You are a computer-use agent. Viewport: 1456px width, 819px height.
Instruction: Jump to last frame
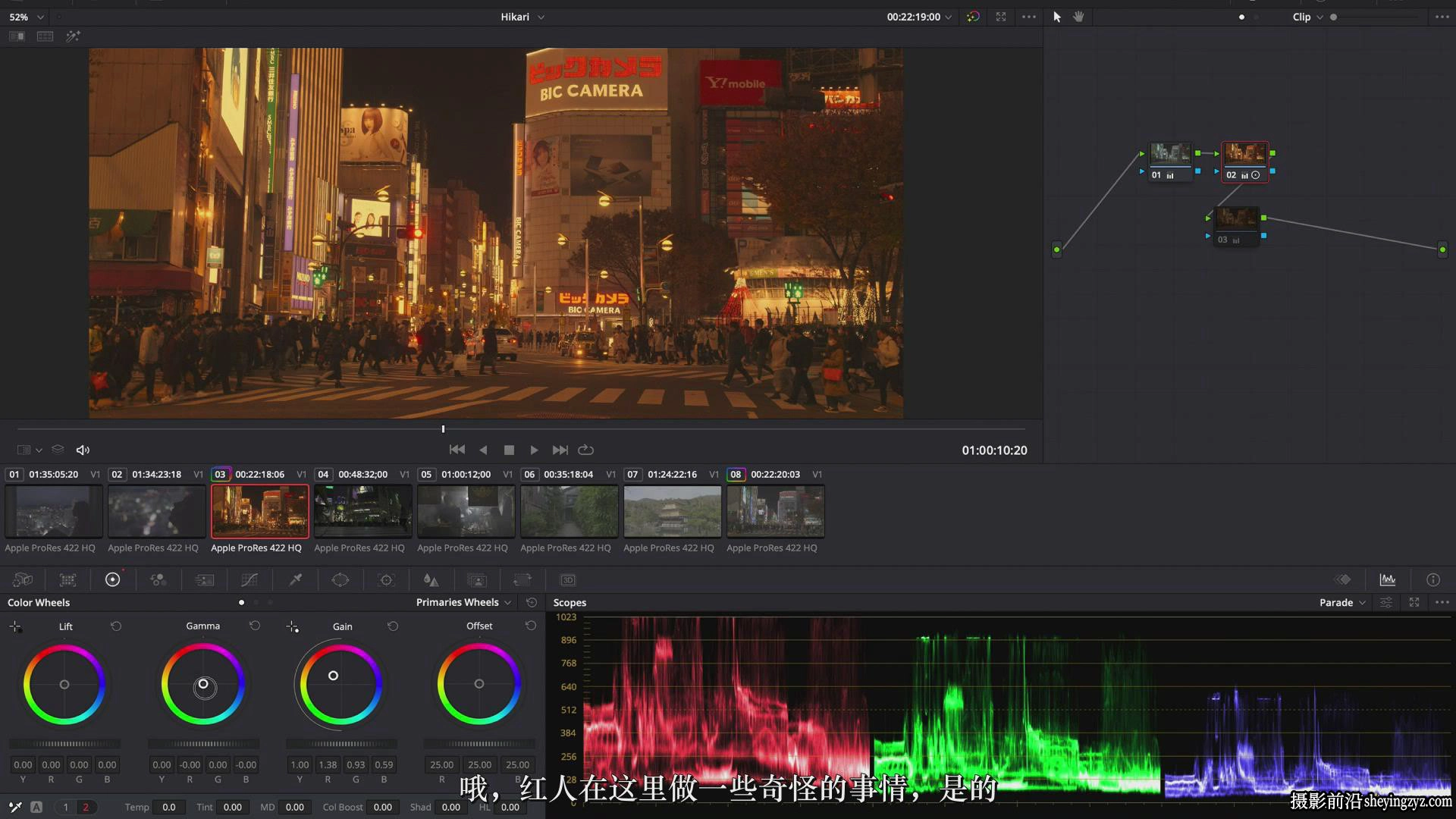tap(560, 450)
